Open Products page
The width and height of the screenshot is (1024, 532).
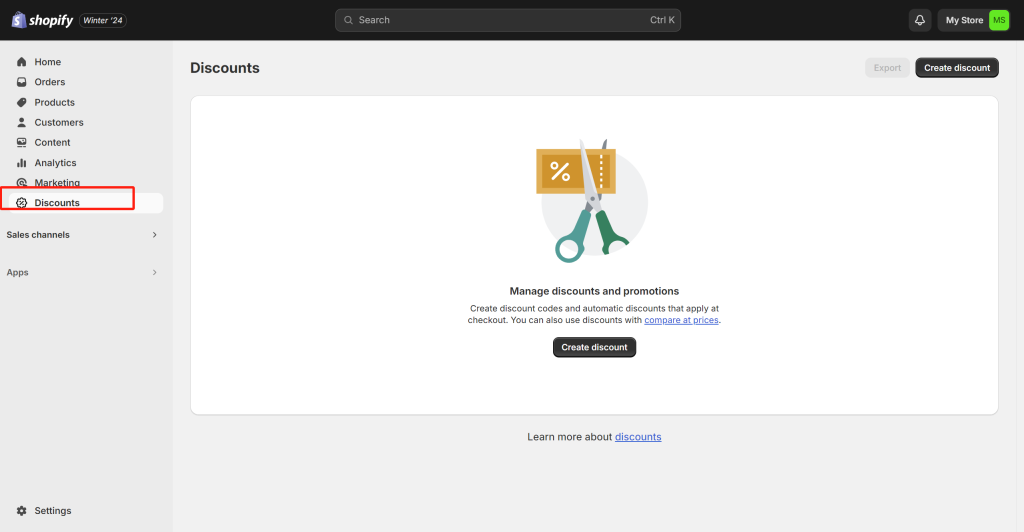point(54,102)
